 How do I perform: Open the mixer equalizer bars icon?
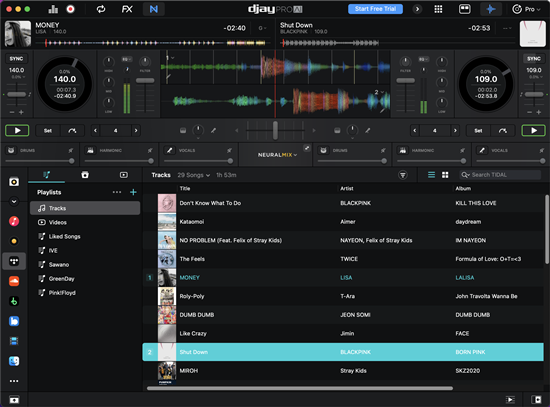(x=53, y=9)
